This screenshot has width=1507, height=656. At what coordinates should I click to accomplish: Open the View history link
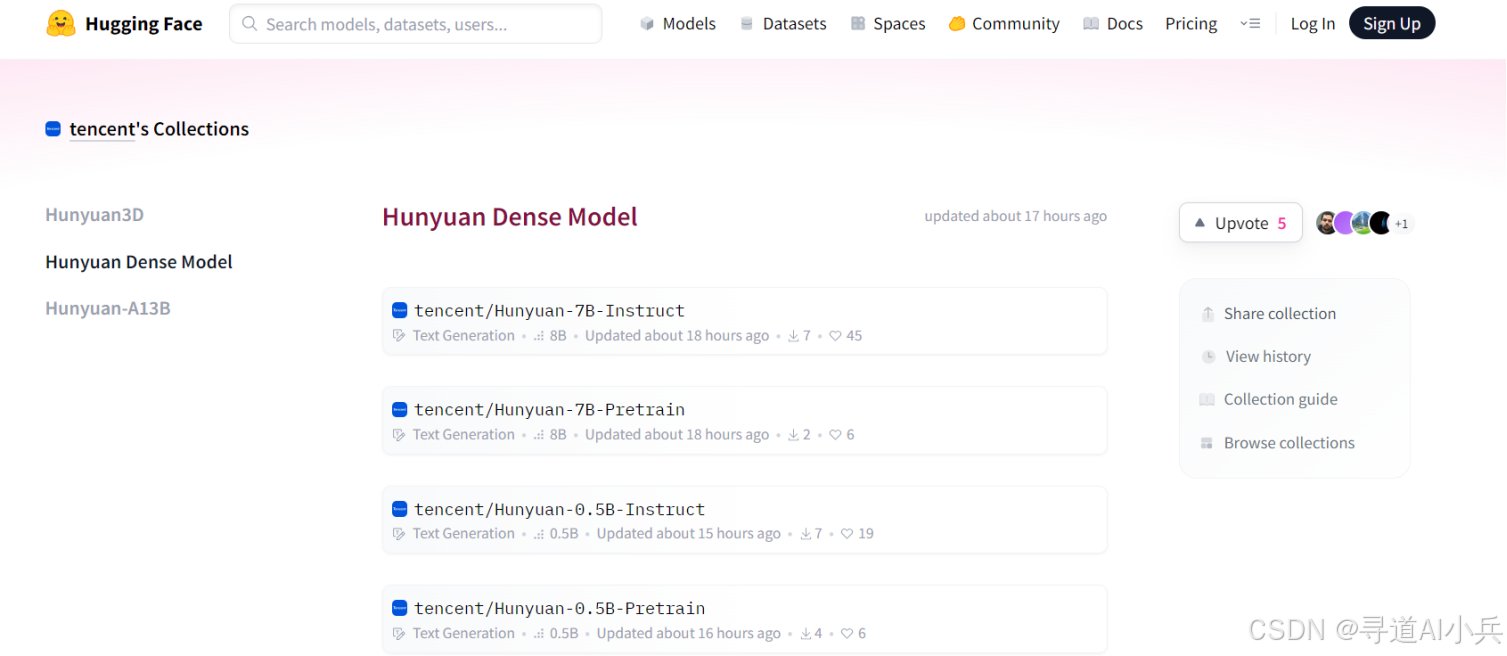click(x=1256, y=357)
